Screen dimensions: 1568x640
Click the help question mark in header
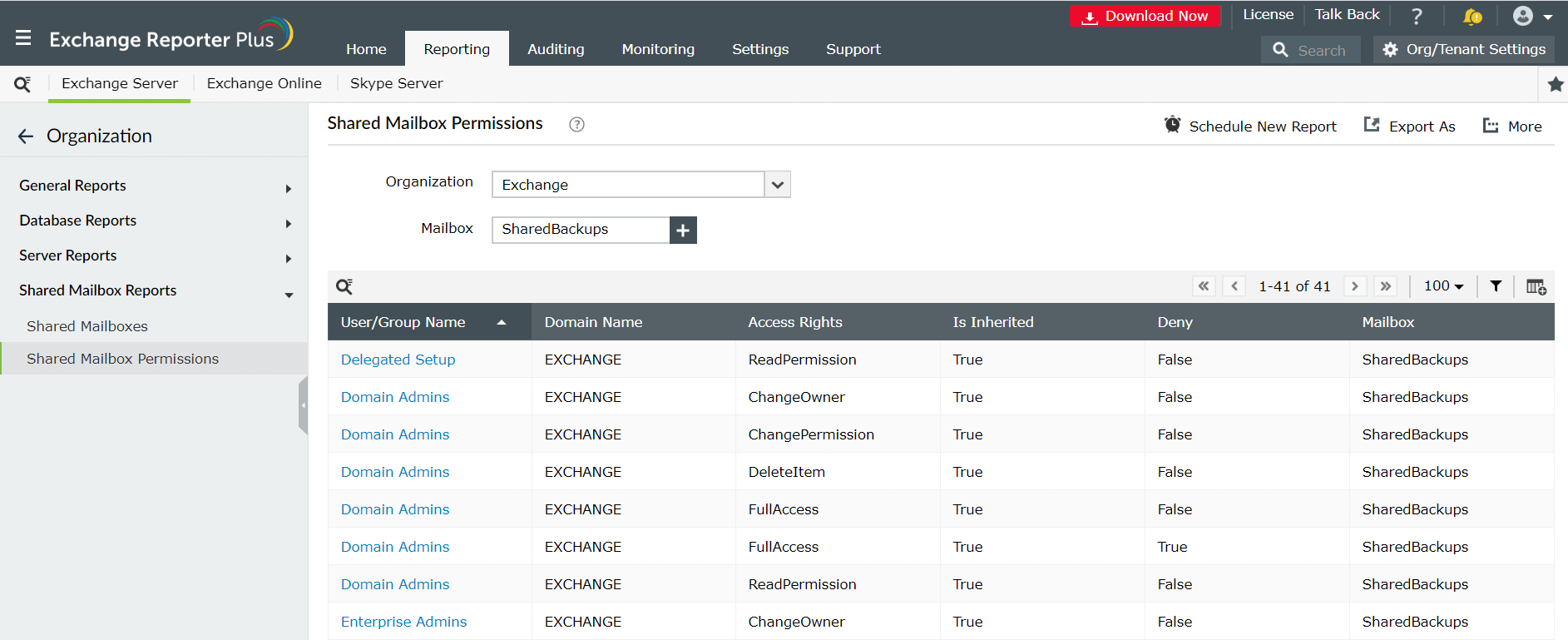pos(1417,17)
